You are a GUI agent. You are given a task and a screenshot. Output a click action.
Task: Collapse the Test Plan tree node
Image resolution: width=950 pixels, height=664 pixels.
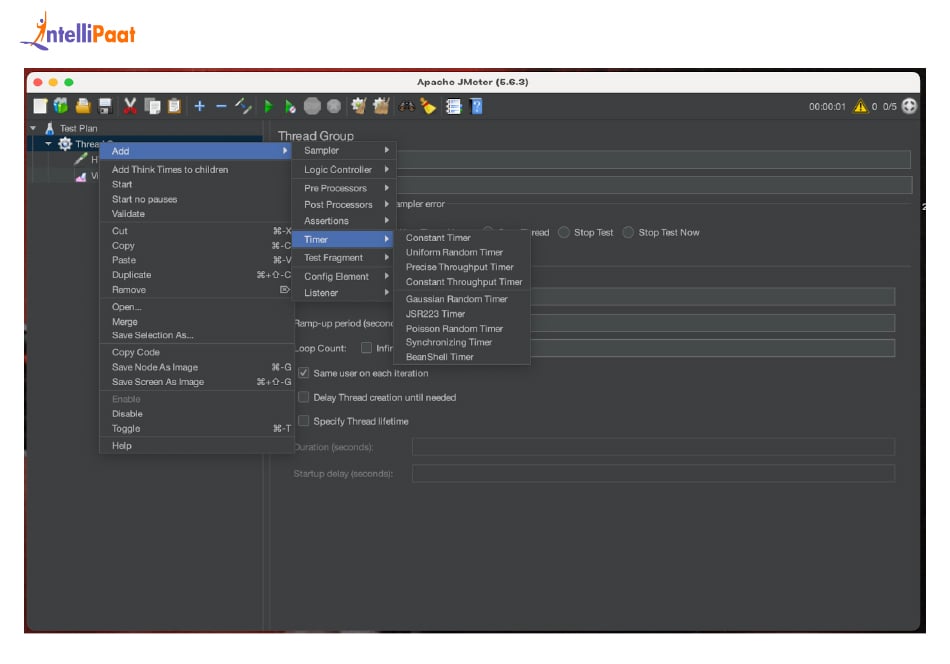click(33, 128)
